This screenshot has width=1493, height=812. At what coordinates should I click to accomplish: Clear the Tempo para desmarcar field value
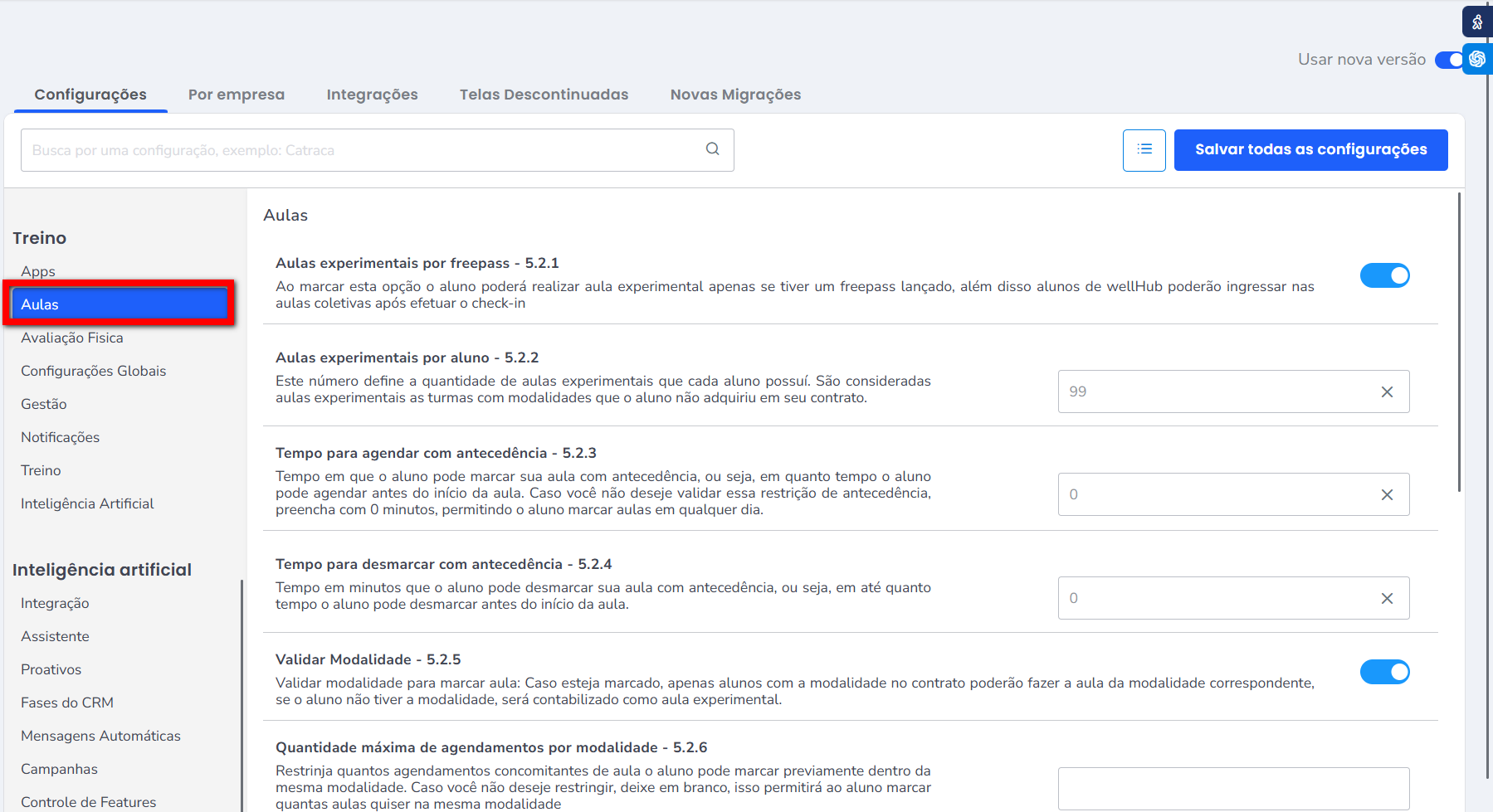(x=1387, y=599)
